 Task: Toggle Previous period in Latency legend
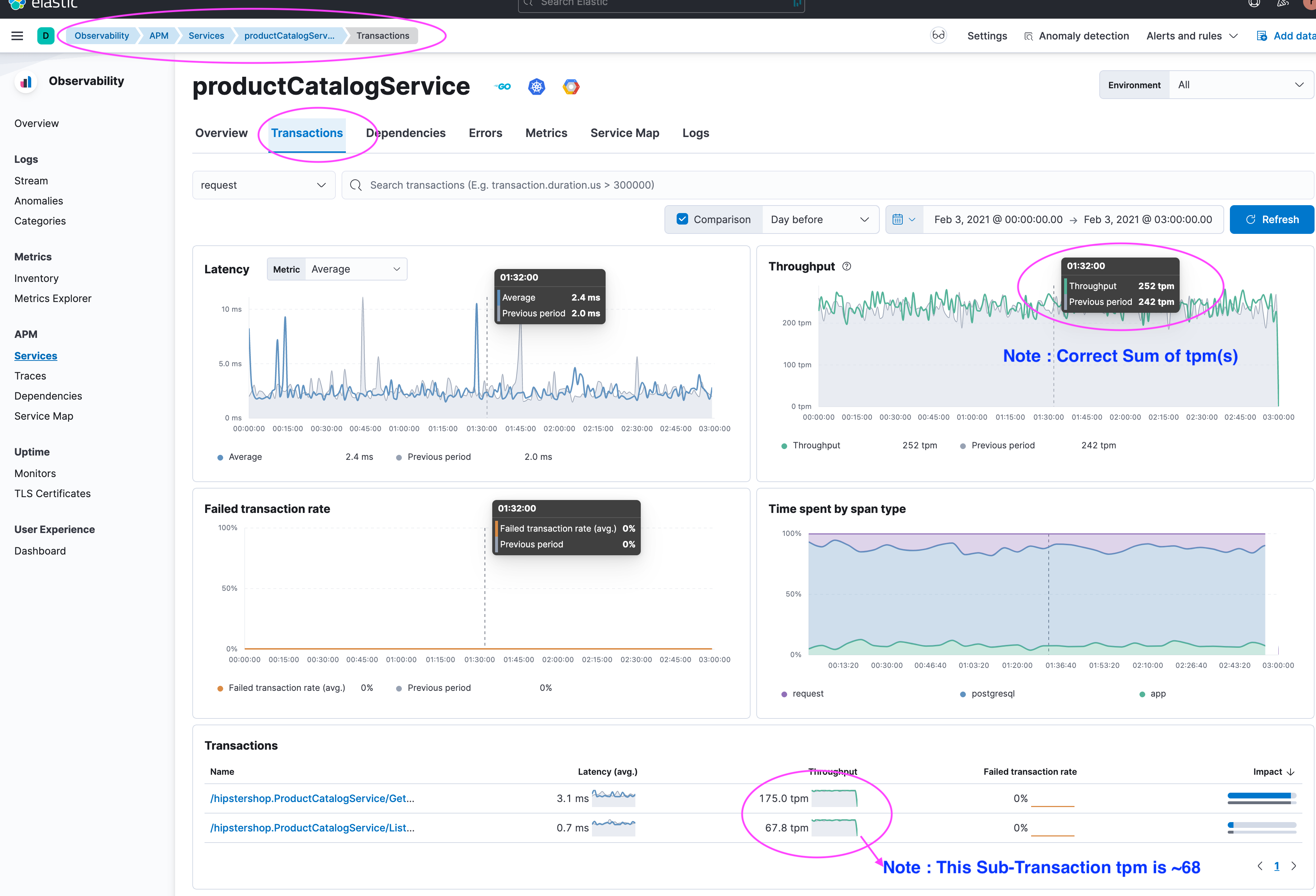tap(439, 457)
